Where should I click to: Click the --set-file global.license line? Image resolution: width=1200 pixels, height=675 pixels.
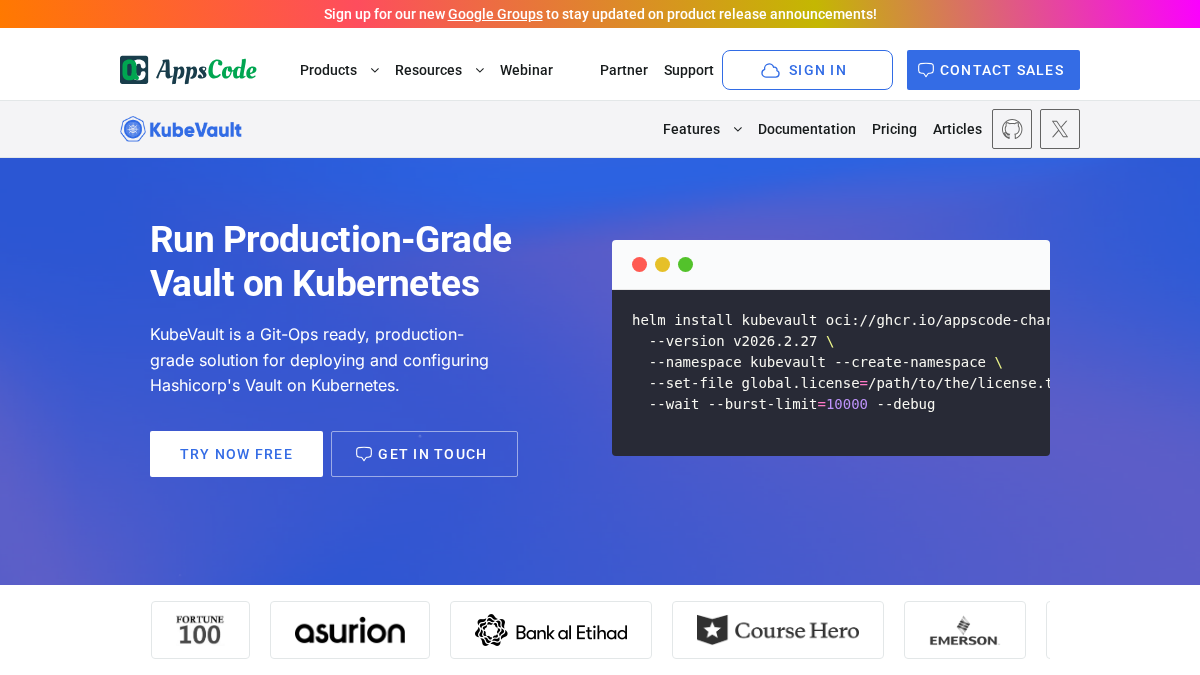pos(849,383)
